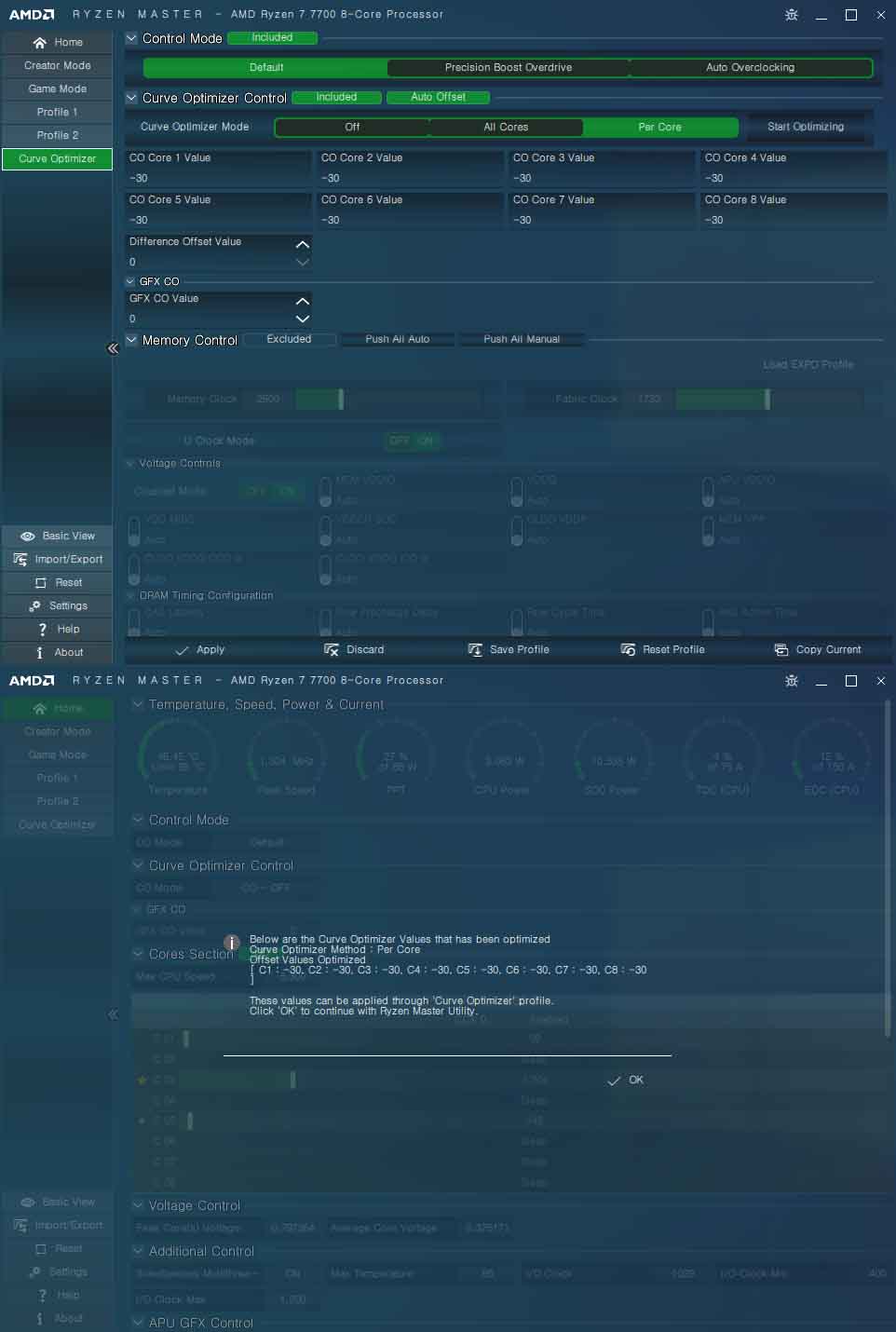Open About in the upper window sidebar
This screenshot has width=896, height=1332.
(x=57, y=653)
